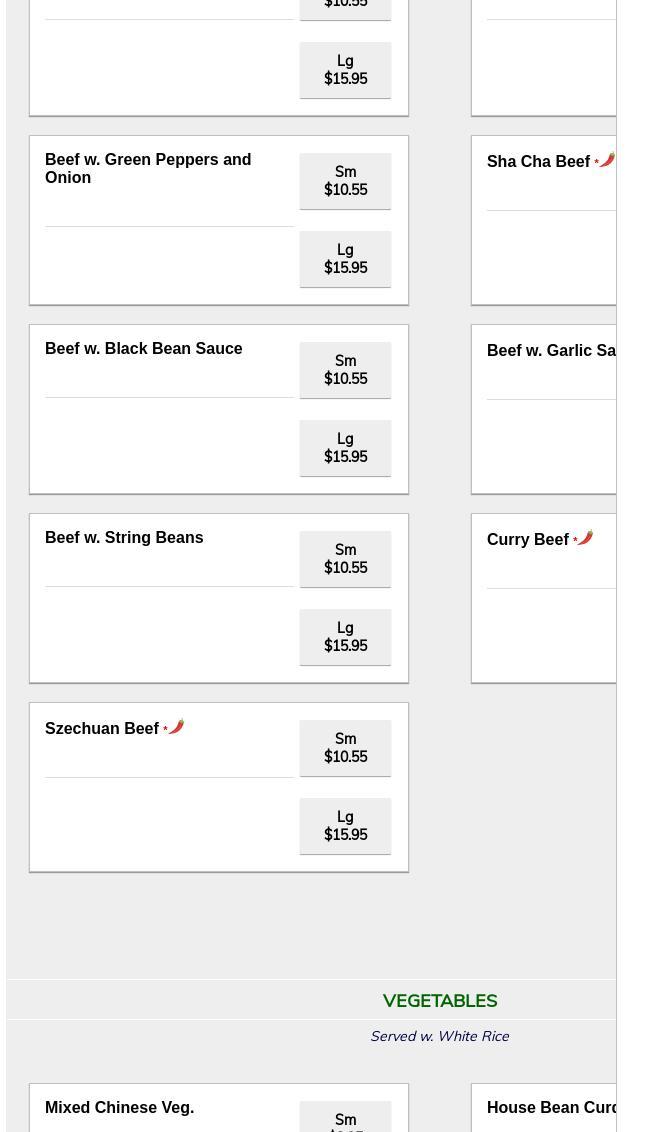The height and width of the screenshot is (1132, 650).
Task: Choose Sm size for Beef w. Black Bean Sauce
Action: (x=345, y=370)
